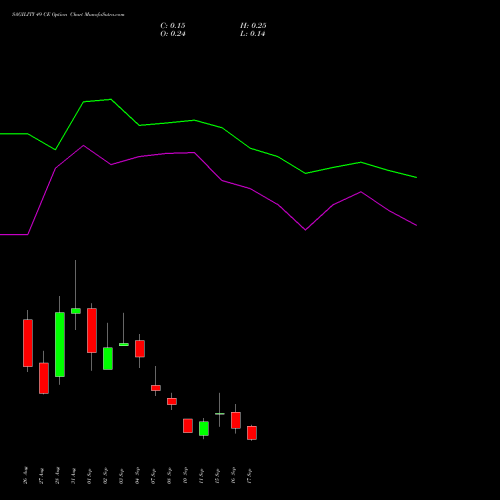500x500 pixels.
Task: Click the chart title text at top left
Action: point(68,15)
